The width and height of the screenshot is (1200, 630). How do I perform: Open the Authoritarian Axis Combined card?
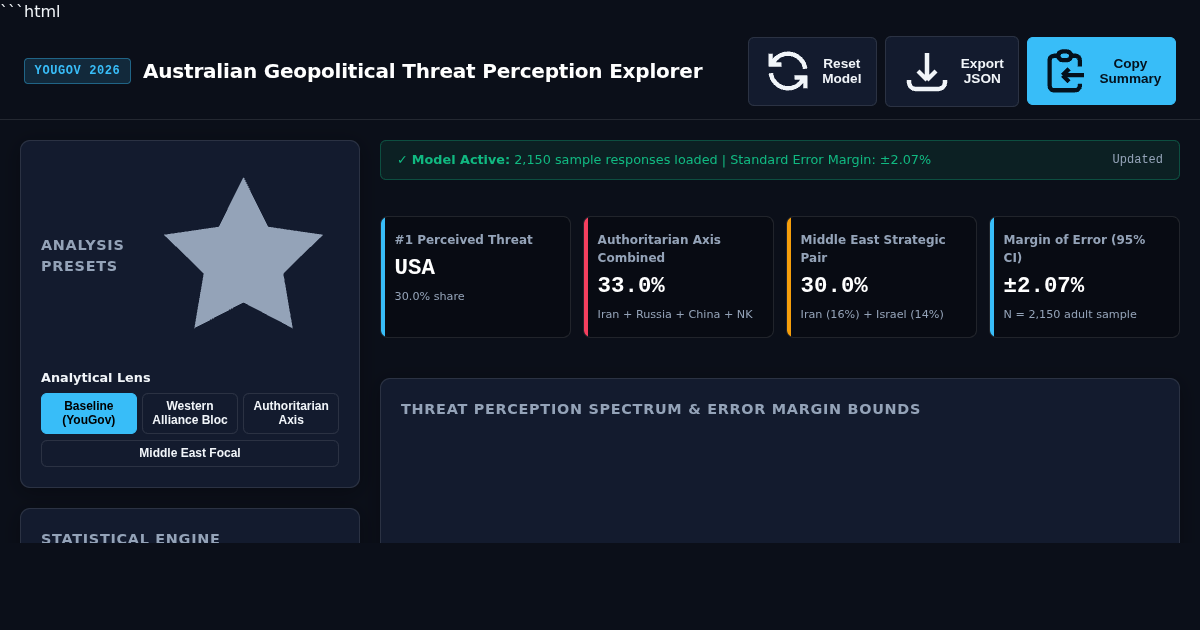coord(678,277)
